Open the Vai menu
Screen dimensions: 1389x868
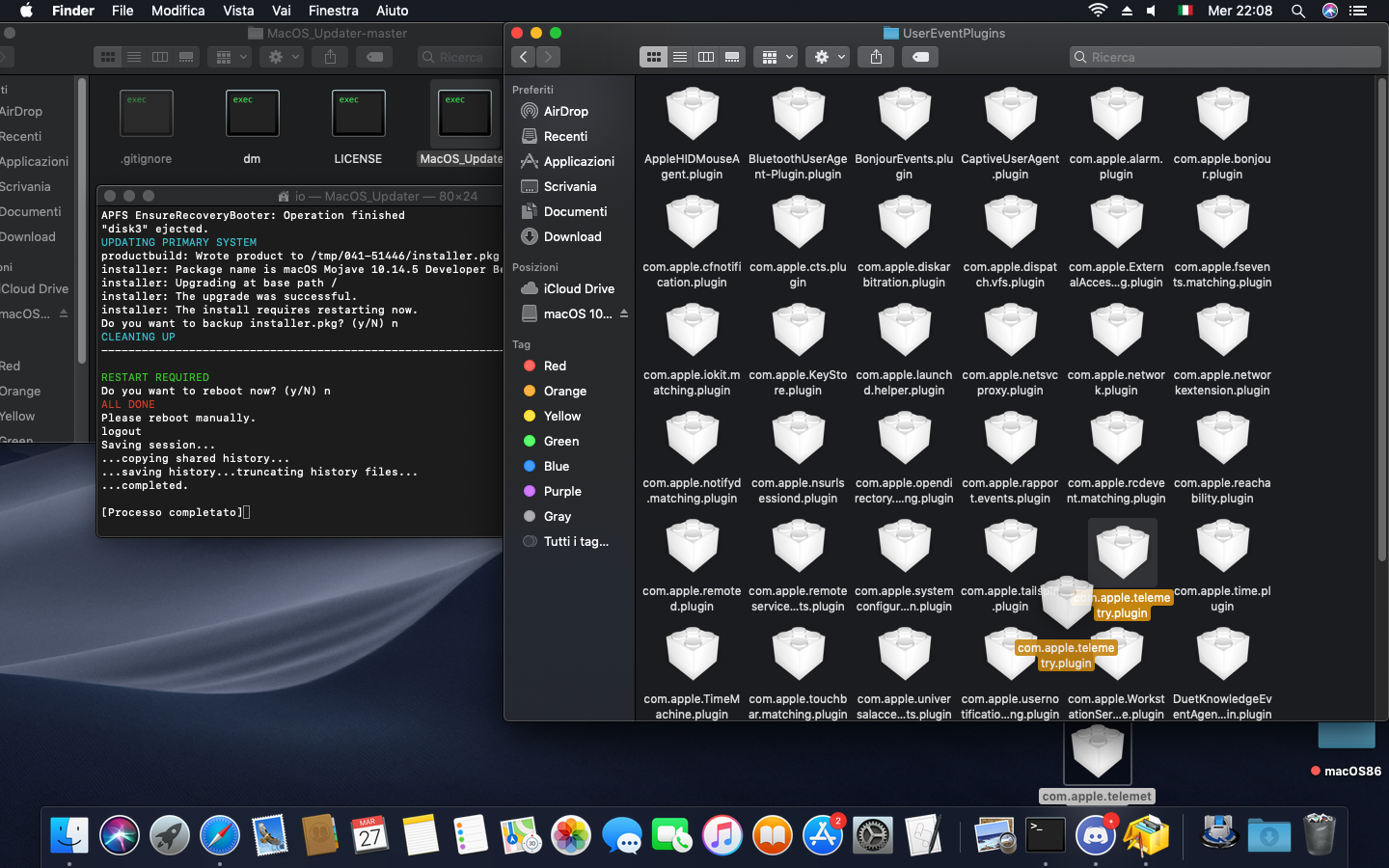pos(282,11)
